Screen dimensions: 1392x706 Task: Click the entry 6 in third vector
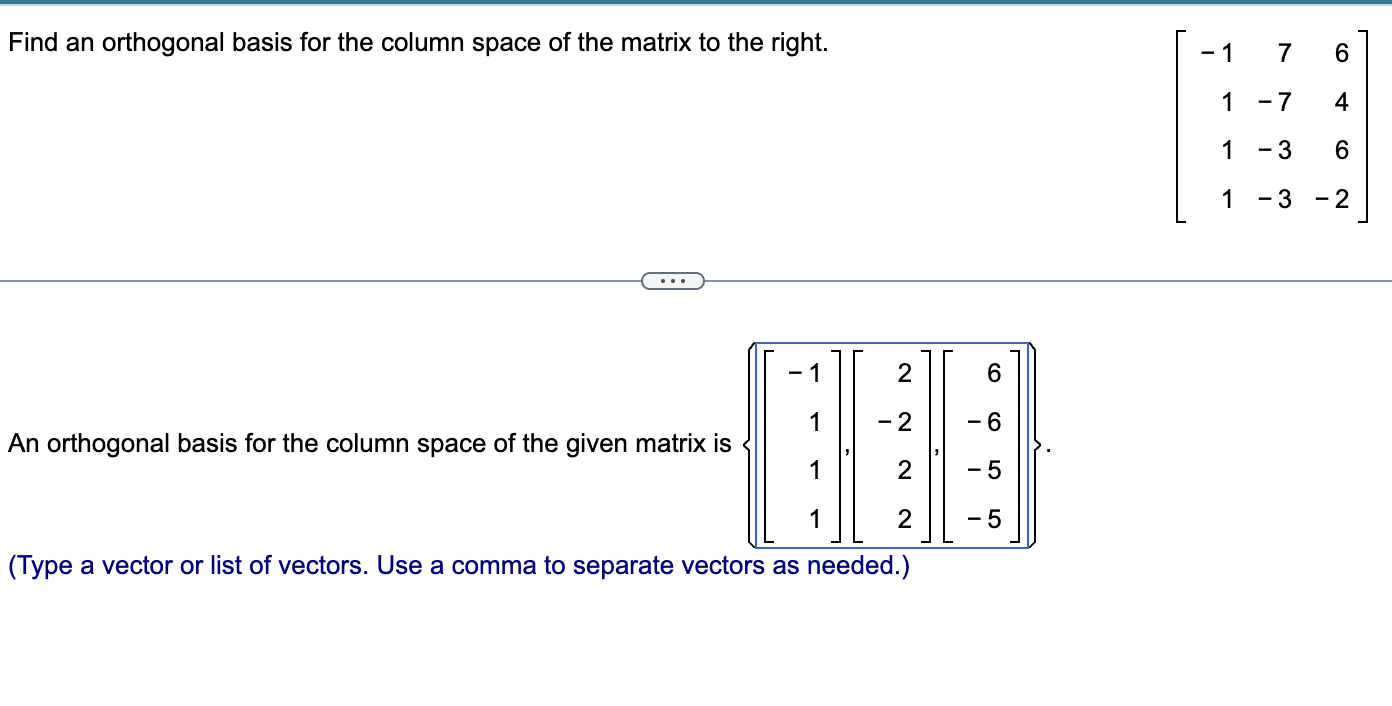pos(992,373)
